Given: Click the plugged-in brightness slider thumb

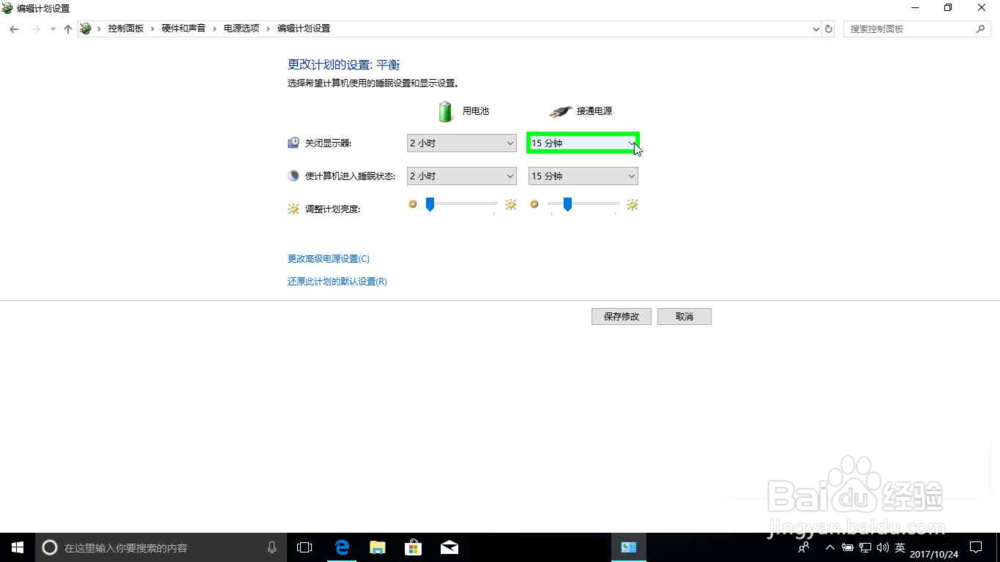Looking at the screenshot, I should (x=568, y=204).
